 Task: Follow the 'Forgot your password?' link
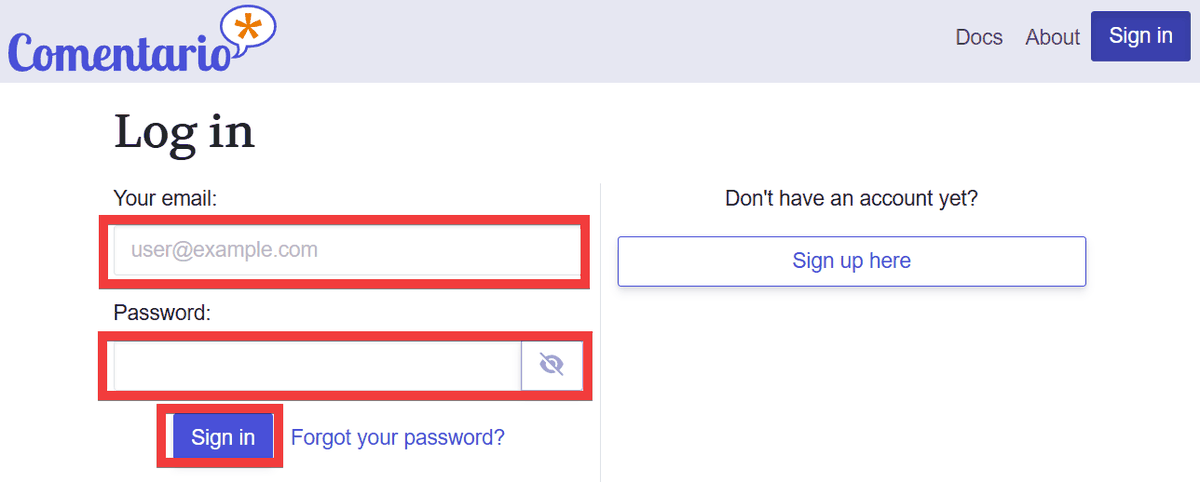397,437
